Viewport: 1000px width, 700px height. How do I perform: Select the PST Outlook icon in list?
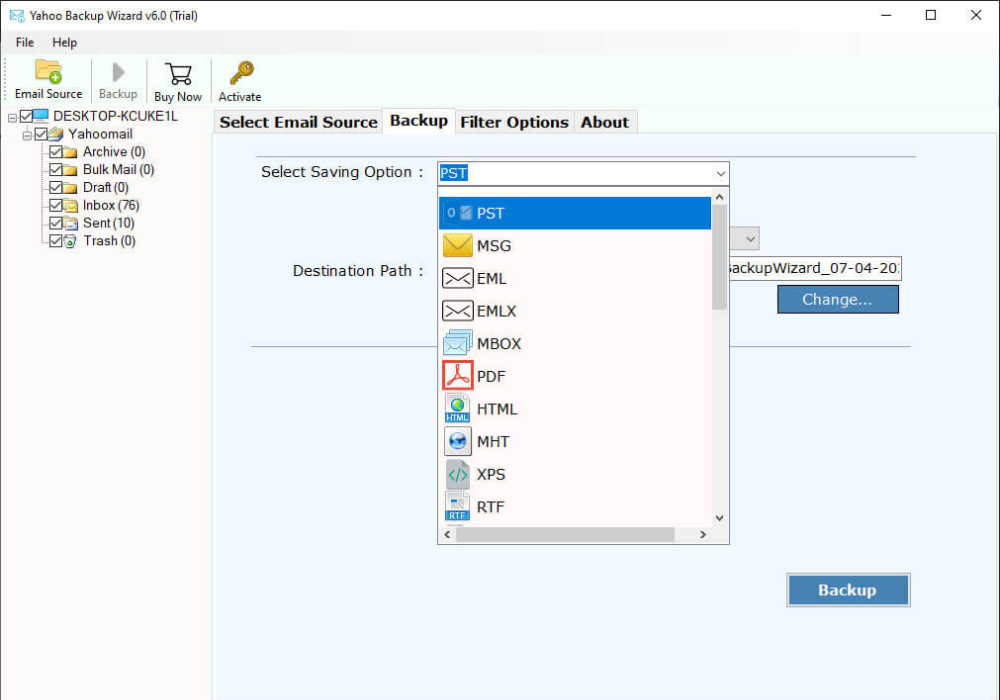(x=458, y=213)
